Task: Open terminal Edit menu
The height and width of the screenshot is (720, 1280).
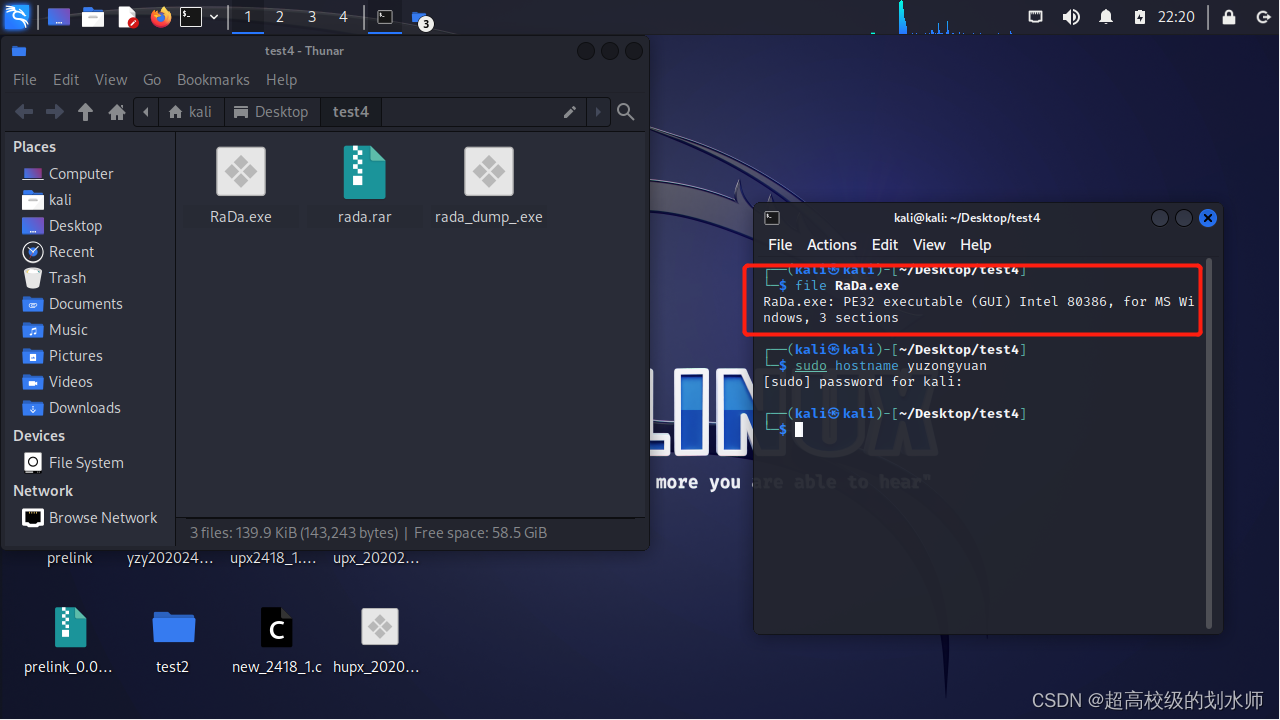Action: tap(885, 245)
